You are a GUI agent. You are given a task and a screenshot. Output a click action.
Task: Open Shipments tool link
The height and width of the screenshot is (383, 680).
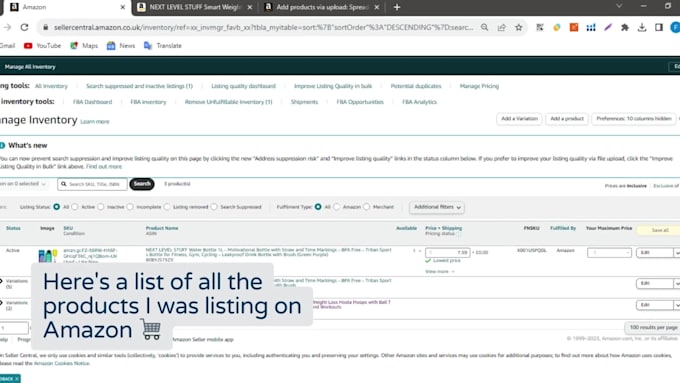[304, 102]
